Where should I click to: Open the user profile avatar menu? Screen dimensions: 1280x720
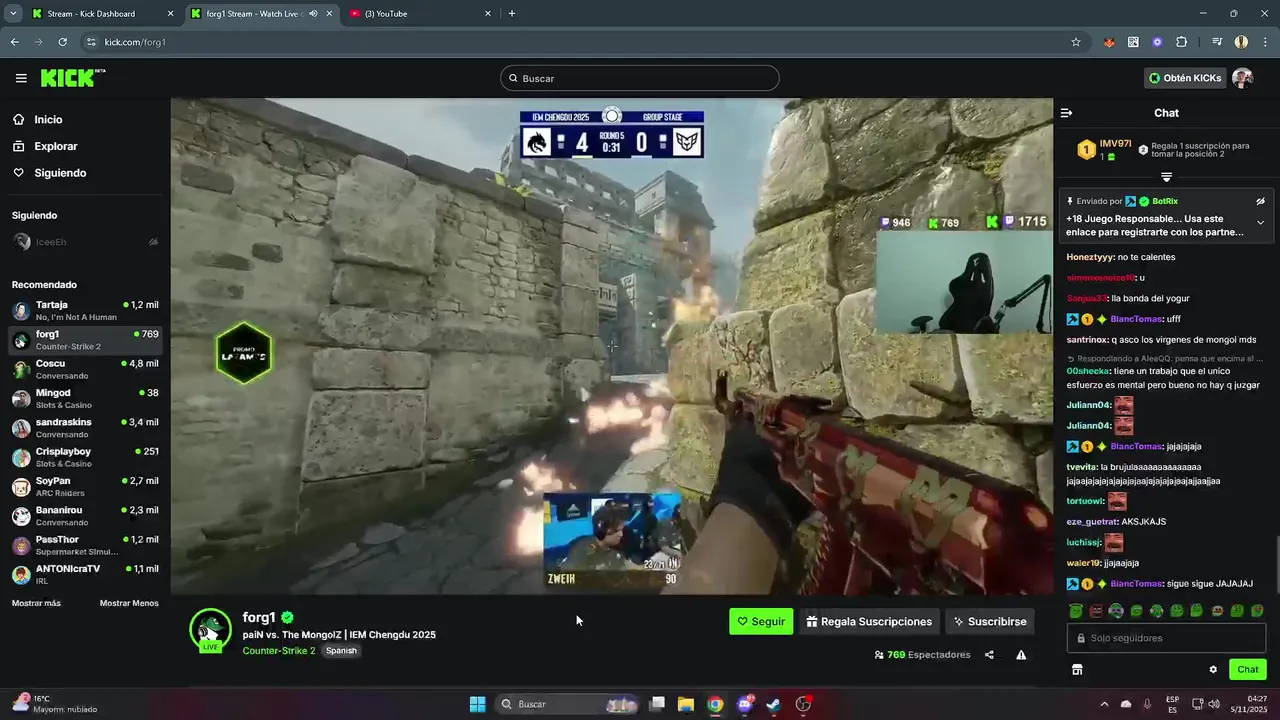coord(1242,78)
